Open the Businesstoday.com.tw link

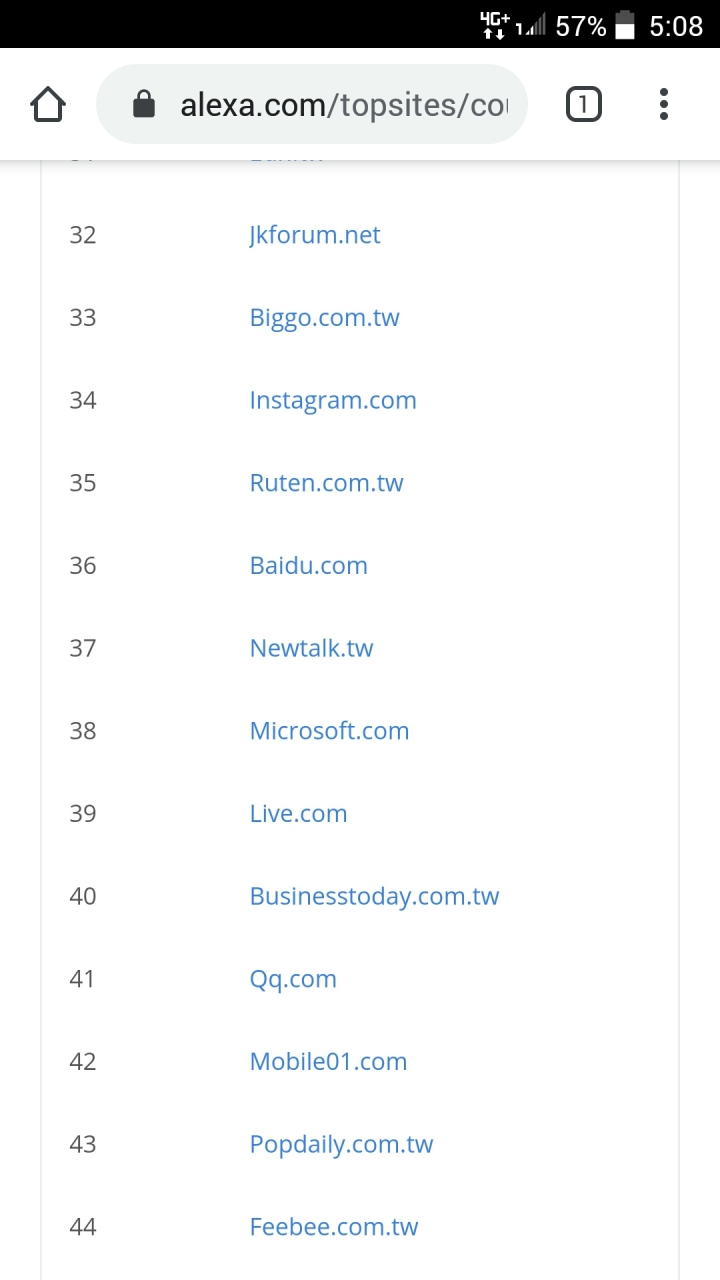point(374,897)
